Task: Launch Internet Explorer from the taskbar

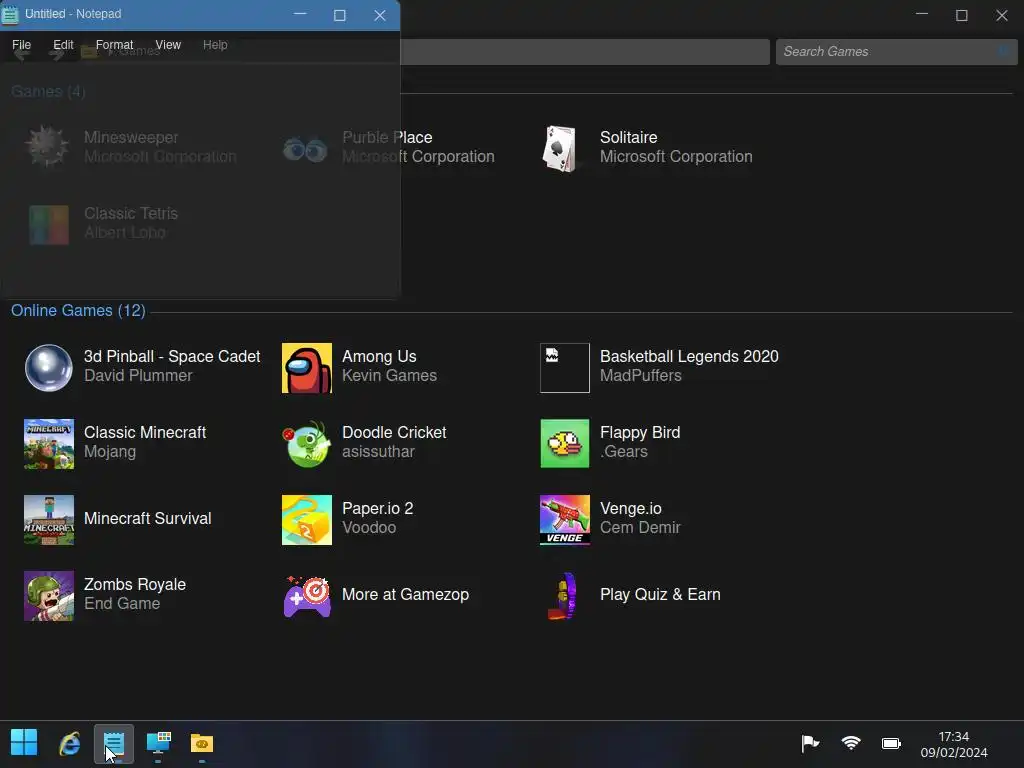Action: point(69,743)
